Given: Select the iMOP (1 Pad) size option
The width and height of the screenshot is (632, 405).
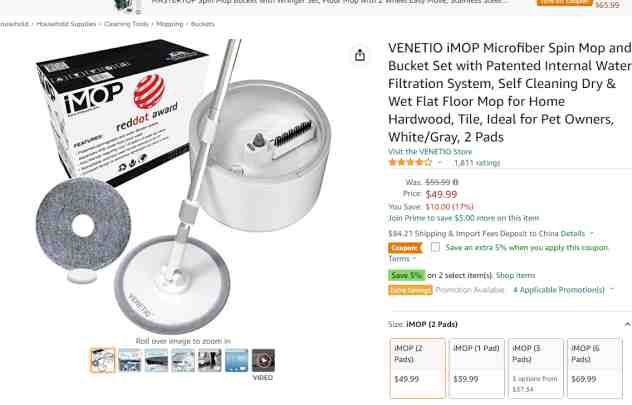Looking at the screenshot, I should [476, 368].
